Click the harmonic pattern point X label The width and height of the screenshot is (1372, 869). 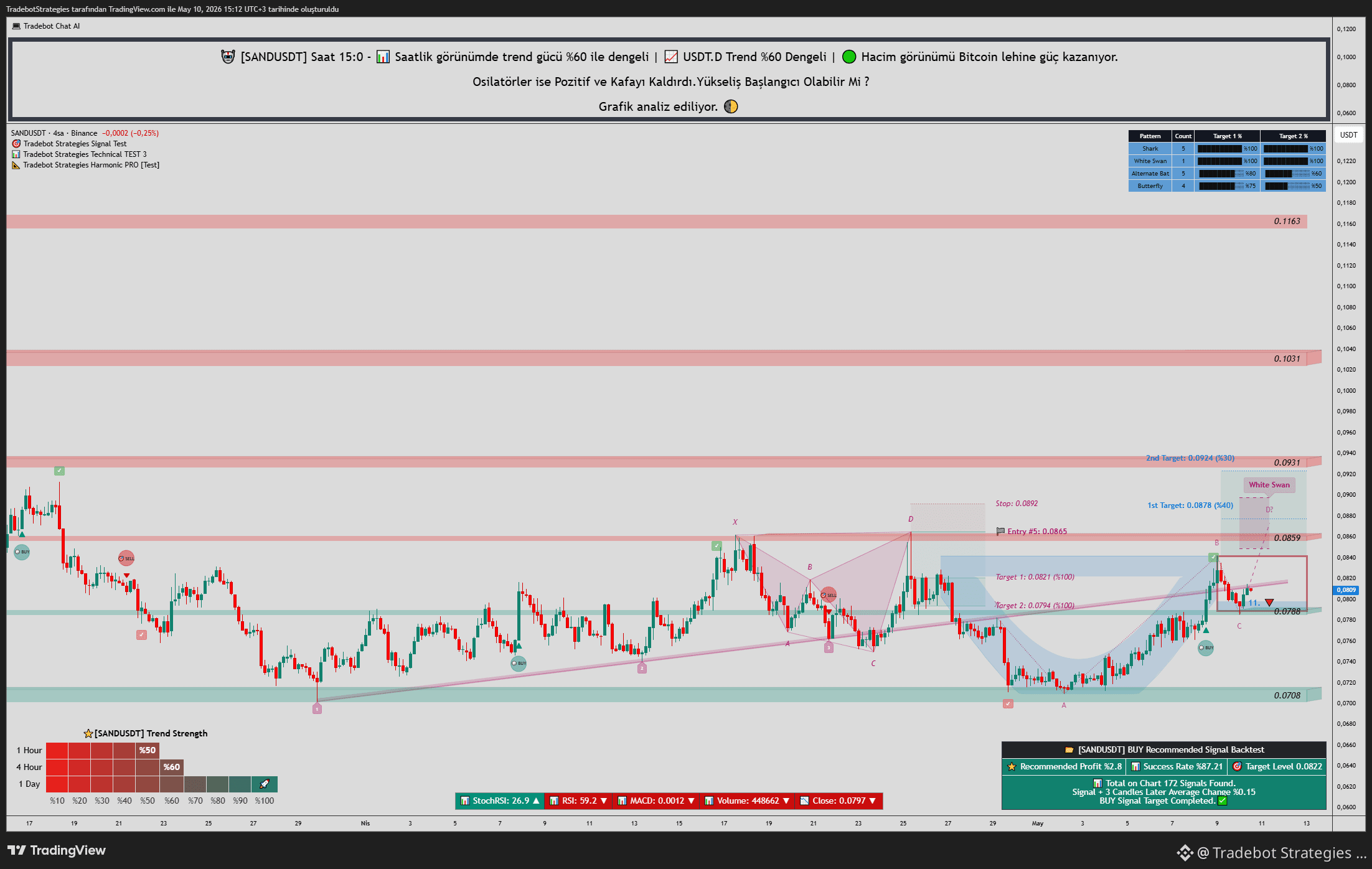click(x=735, y=522)
